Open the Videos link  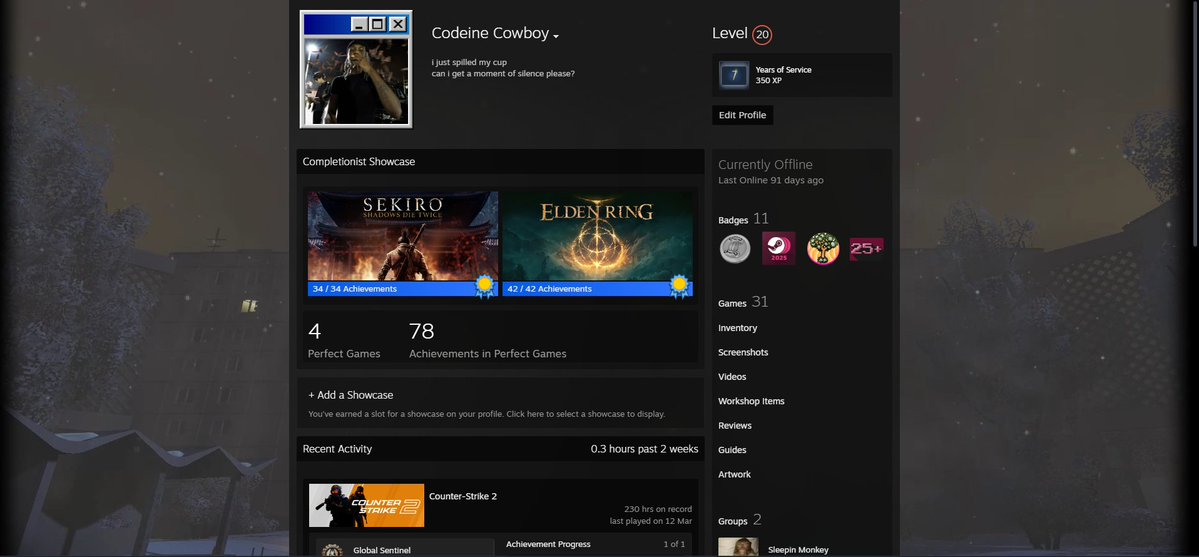(x=732, y=377)
